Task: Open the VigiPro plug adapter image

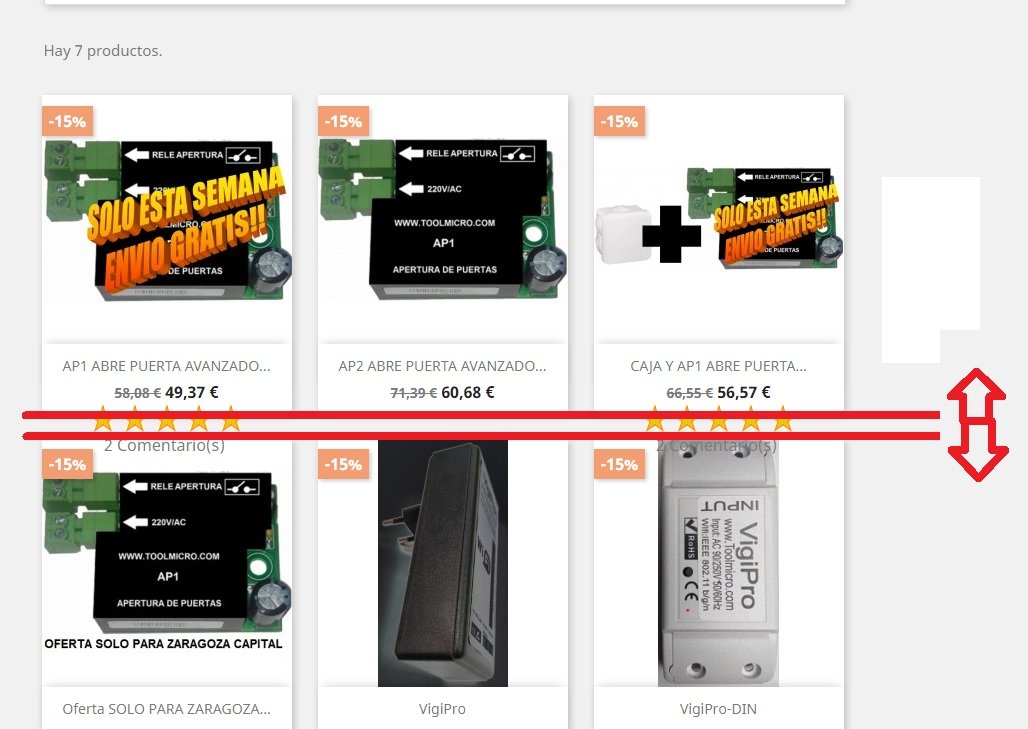Action: [443, 562]
